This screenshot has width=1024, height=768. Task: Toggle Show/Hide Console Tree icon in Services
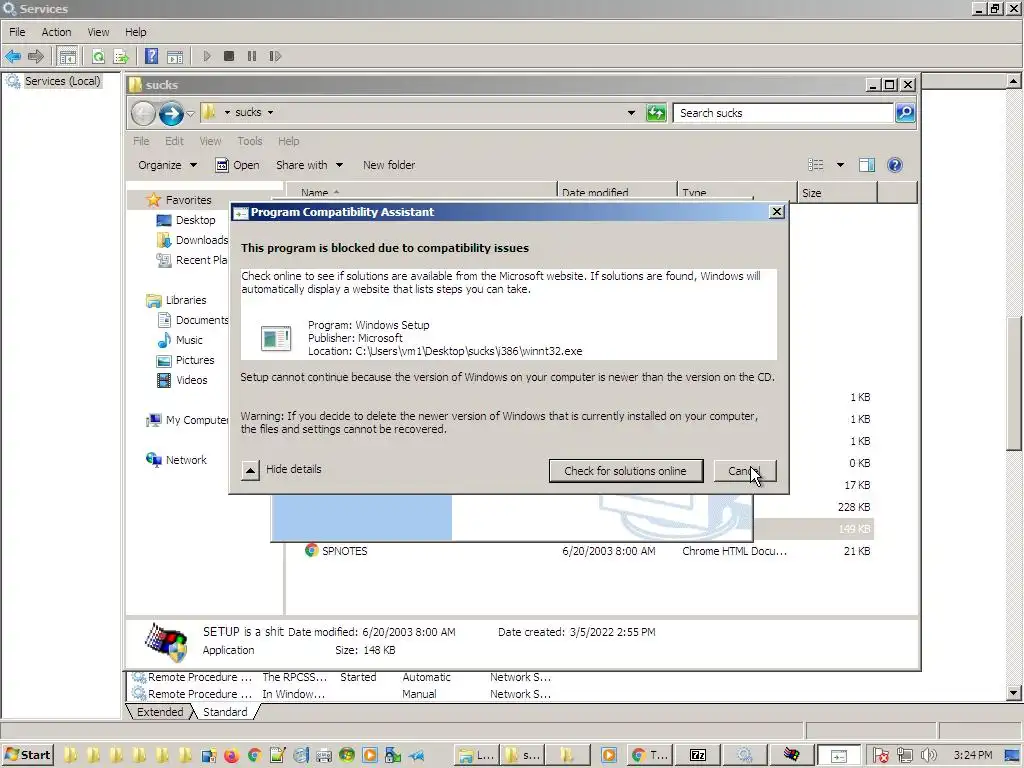coord(67,56)
